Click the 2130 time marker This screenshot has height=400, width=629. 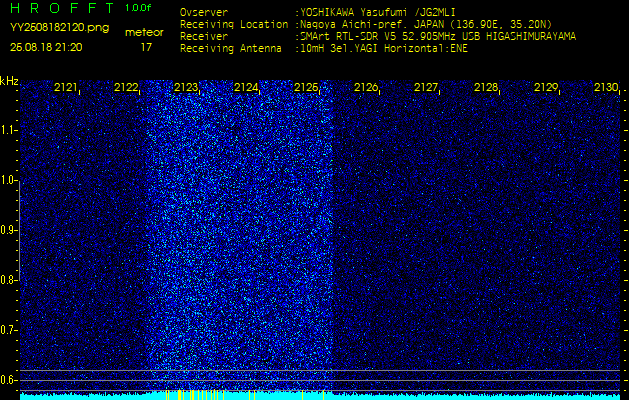(606, 87)
